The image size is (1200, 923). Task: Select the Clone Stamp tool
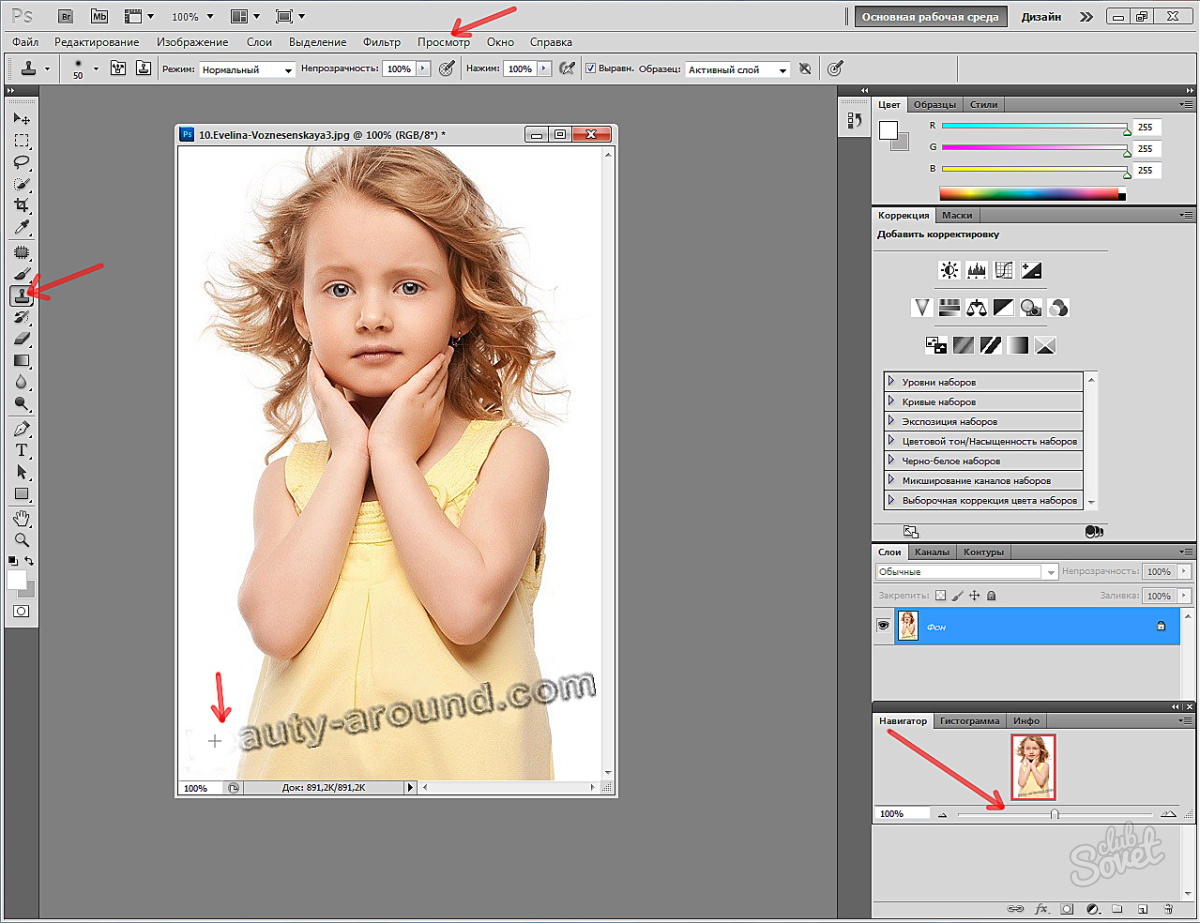21,296
